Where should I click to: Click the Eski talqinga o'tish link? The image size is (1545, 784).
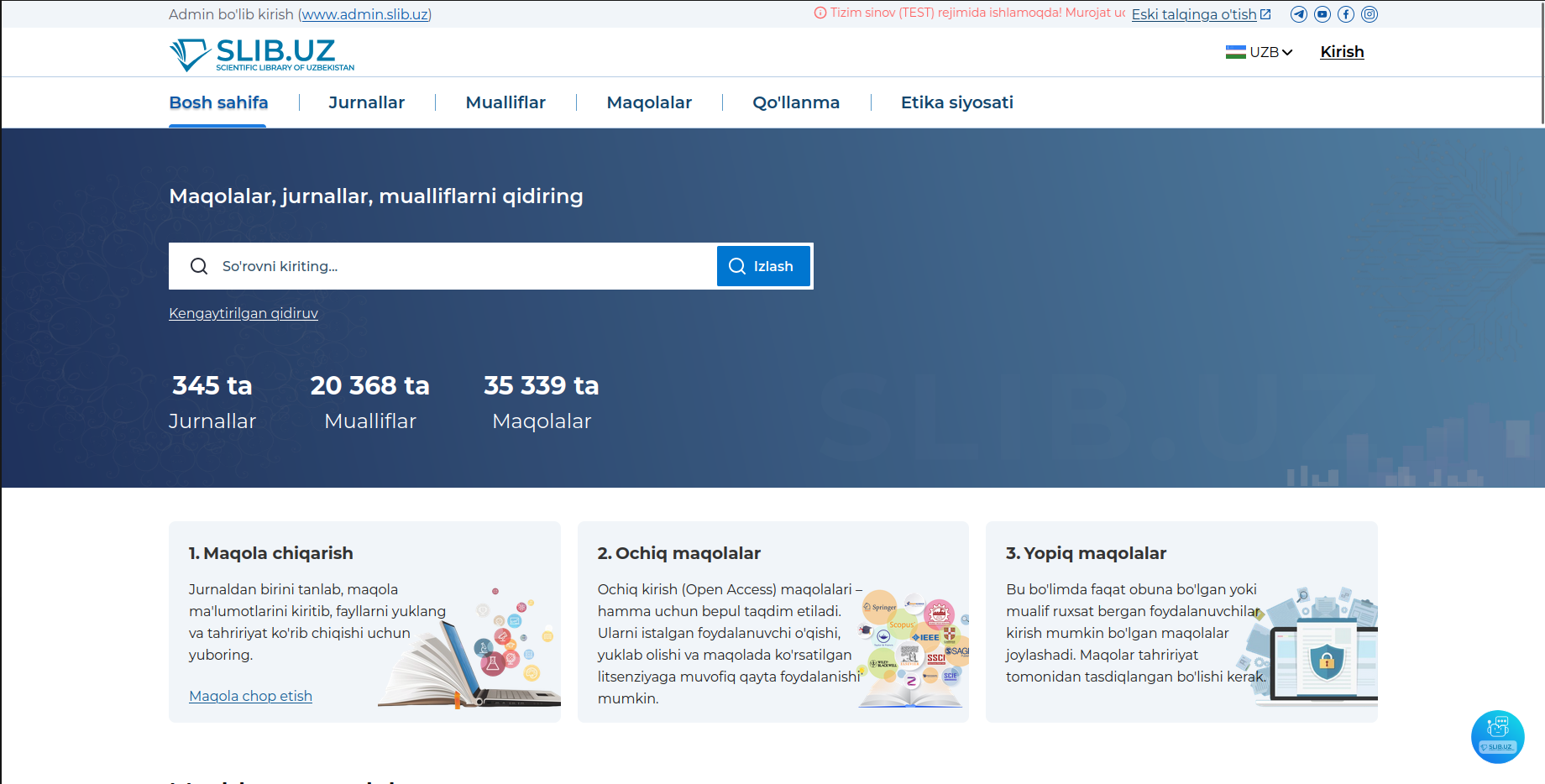click(1194, 14)
